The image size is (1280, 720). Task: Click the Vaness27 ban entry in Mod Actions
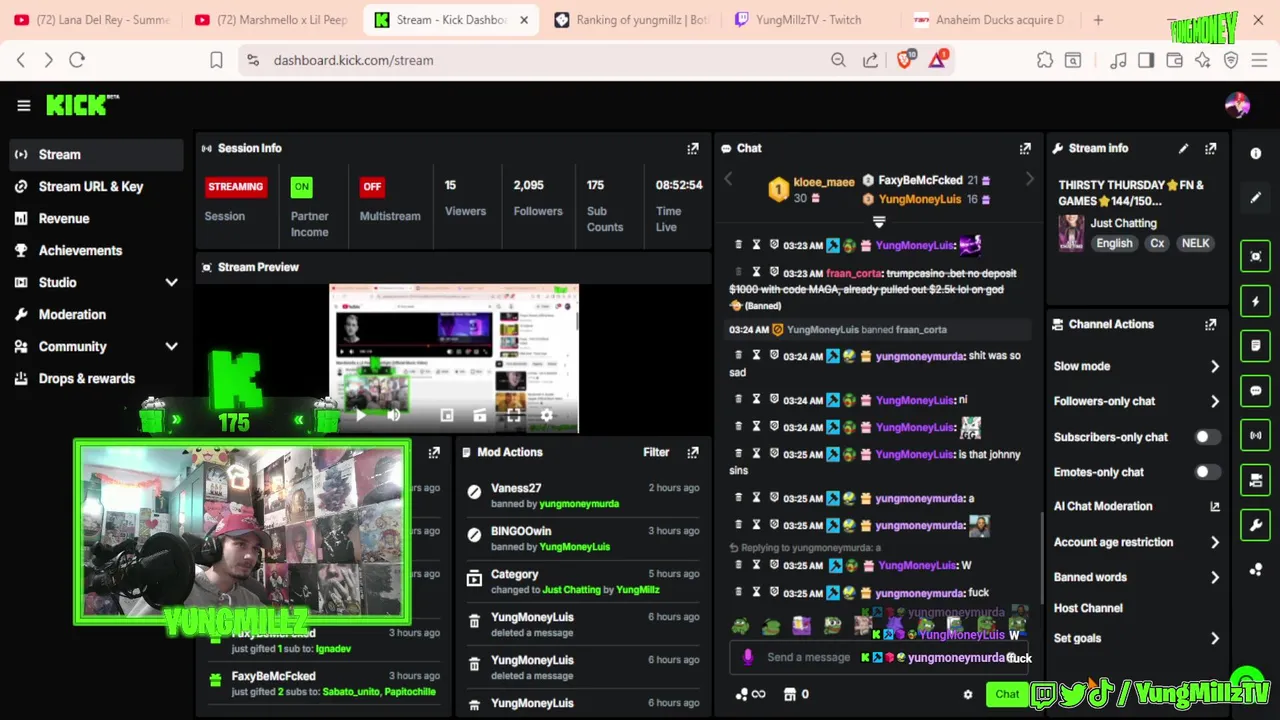click(585, 495)
